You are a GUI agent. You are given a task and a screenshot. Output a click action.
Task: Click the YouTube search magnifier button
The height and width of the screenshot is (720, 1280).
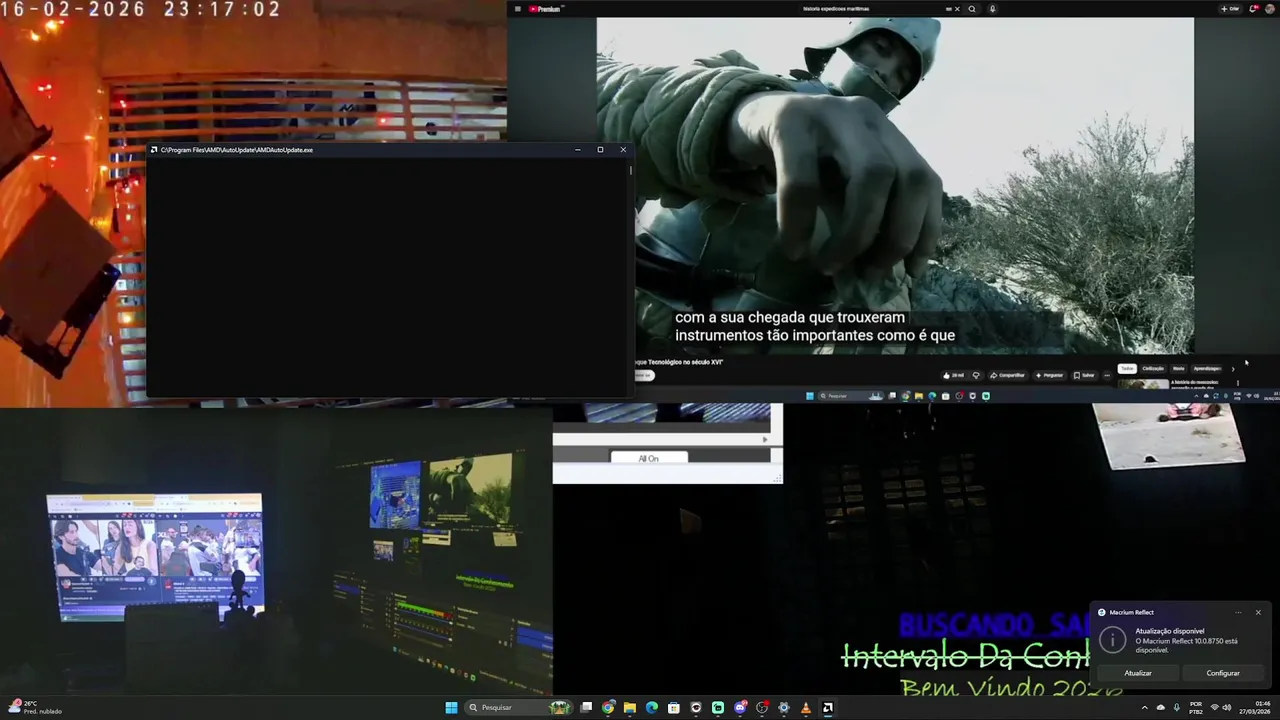(x=972, y=9)
